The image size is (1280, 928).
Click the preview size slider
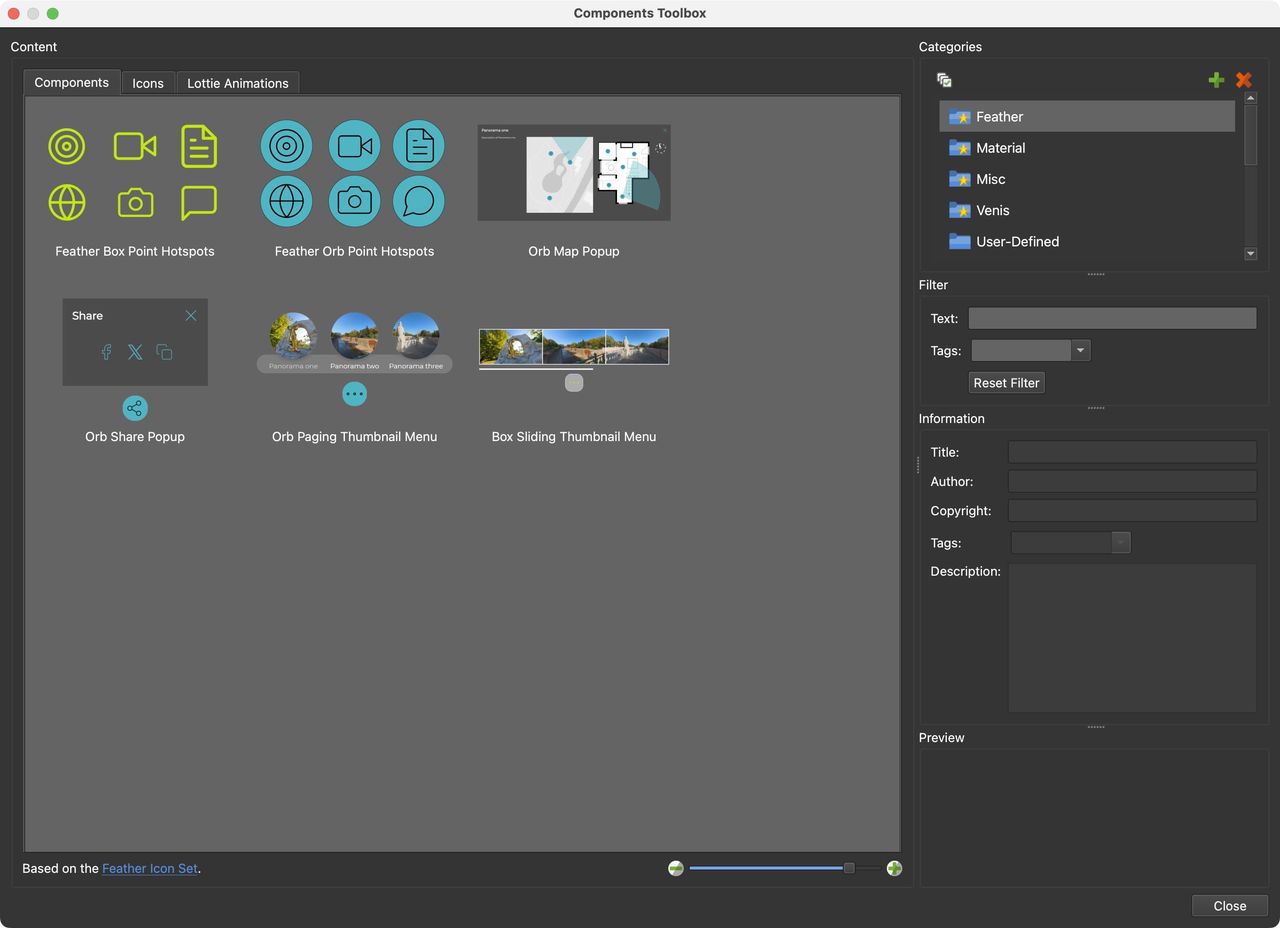850,868
